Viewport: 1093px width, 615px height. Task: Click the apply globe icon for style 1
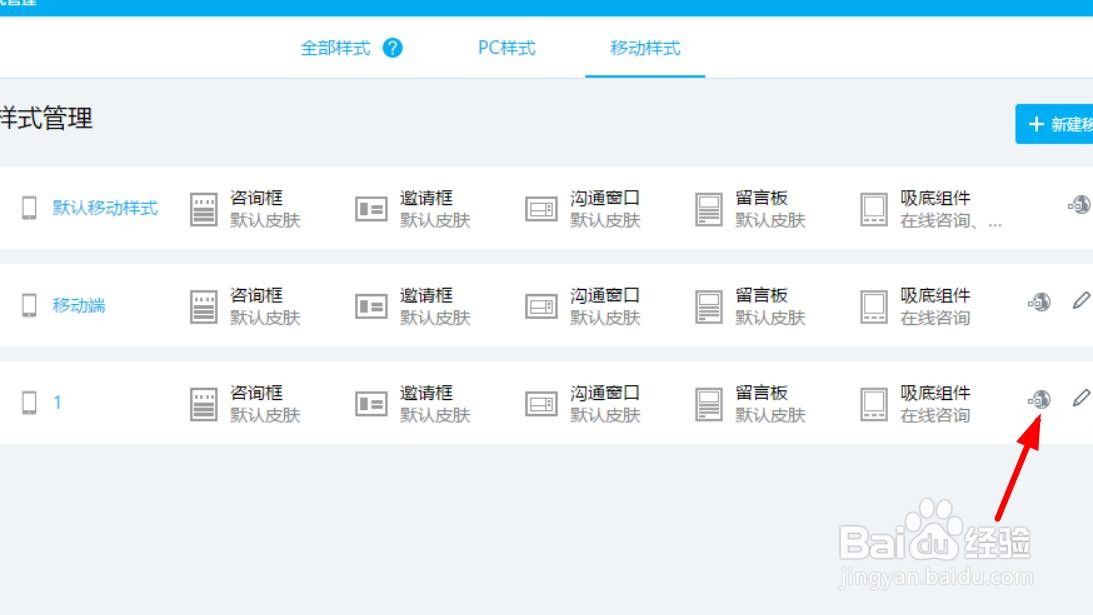pyautogui.click(x=1040, y=400)
